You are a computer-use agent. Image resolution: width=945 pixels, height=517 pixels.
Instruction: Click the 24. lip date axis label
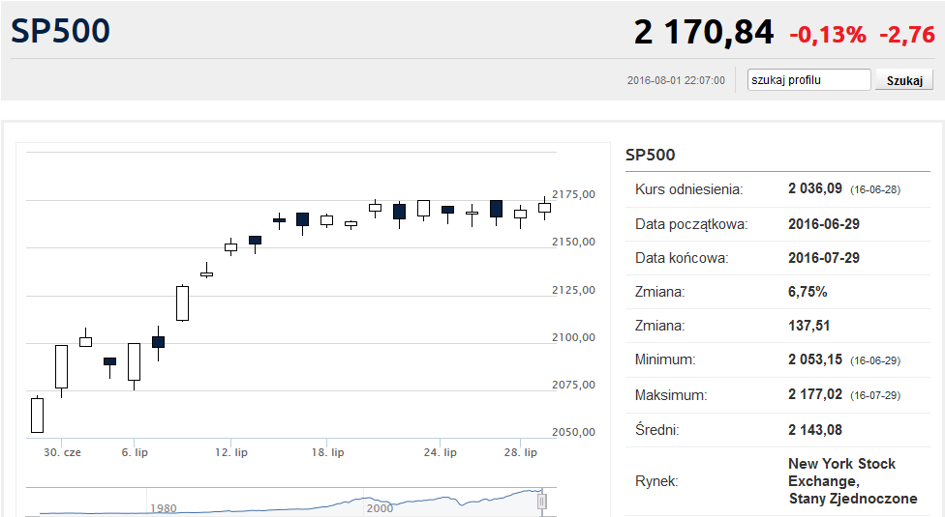(440, 452)
